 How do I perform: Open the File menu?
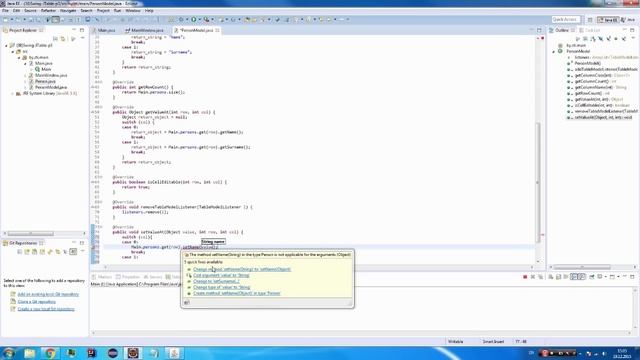pyautogui.click(x=5, y=11)
